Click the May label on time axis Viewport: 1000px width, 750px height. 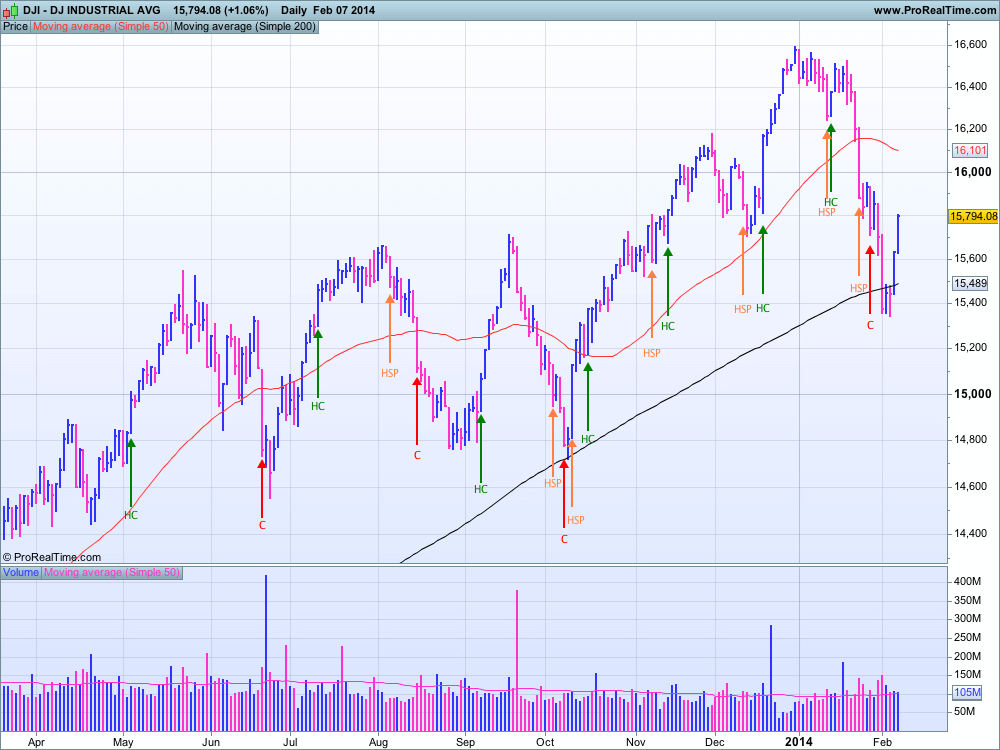[123, 742]
